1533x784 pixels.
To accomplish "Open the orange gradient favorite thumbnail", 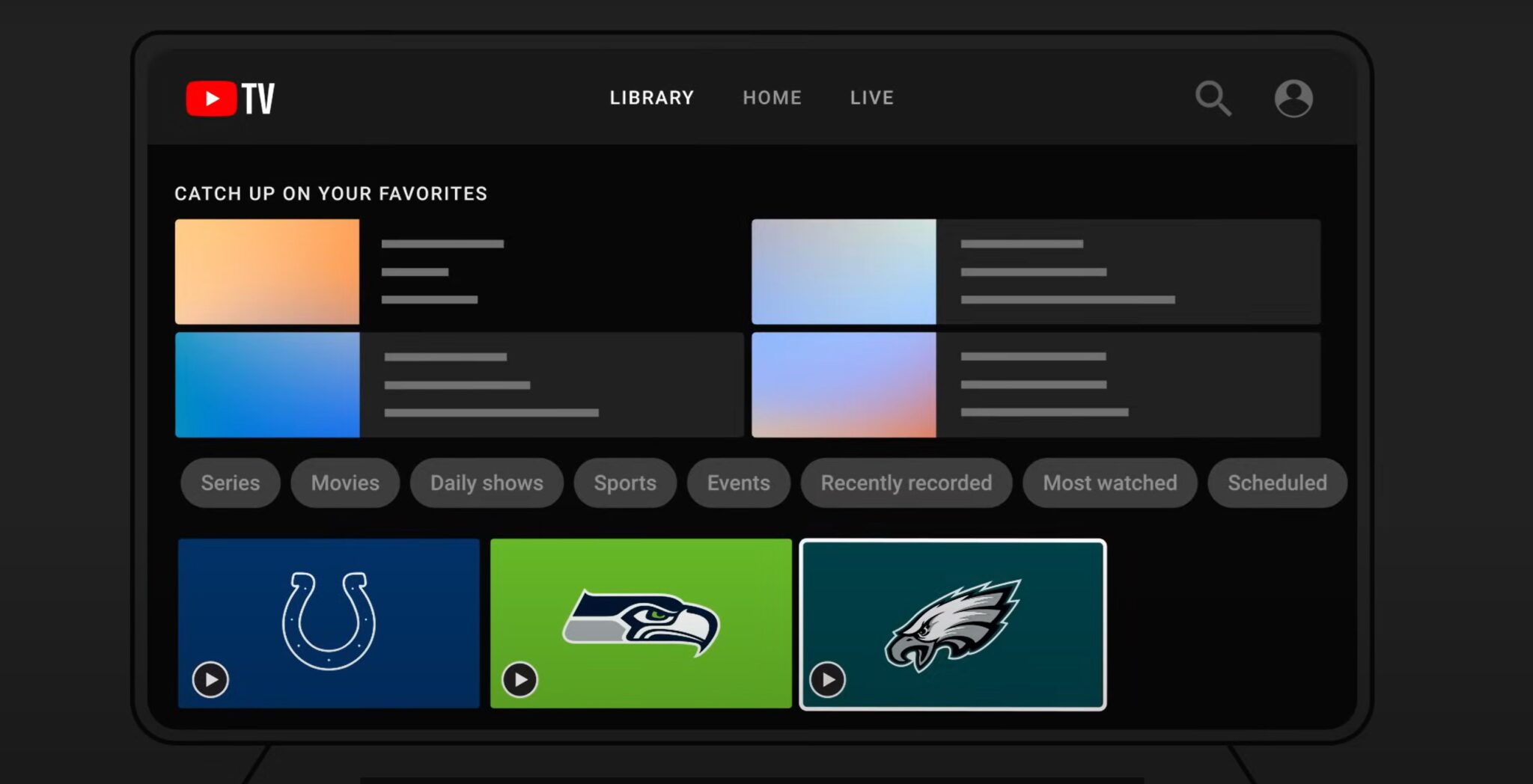I will click(267, 272).
